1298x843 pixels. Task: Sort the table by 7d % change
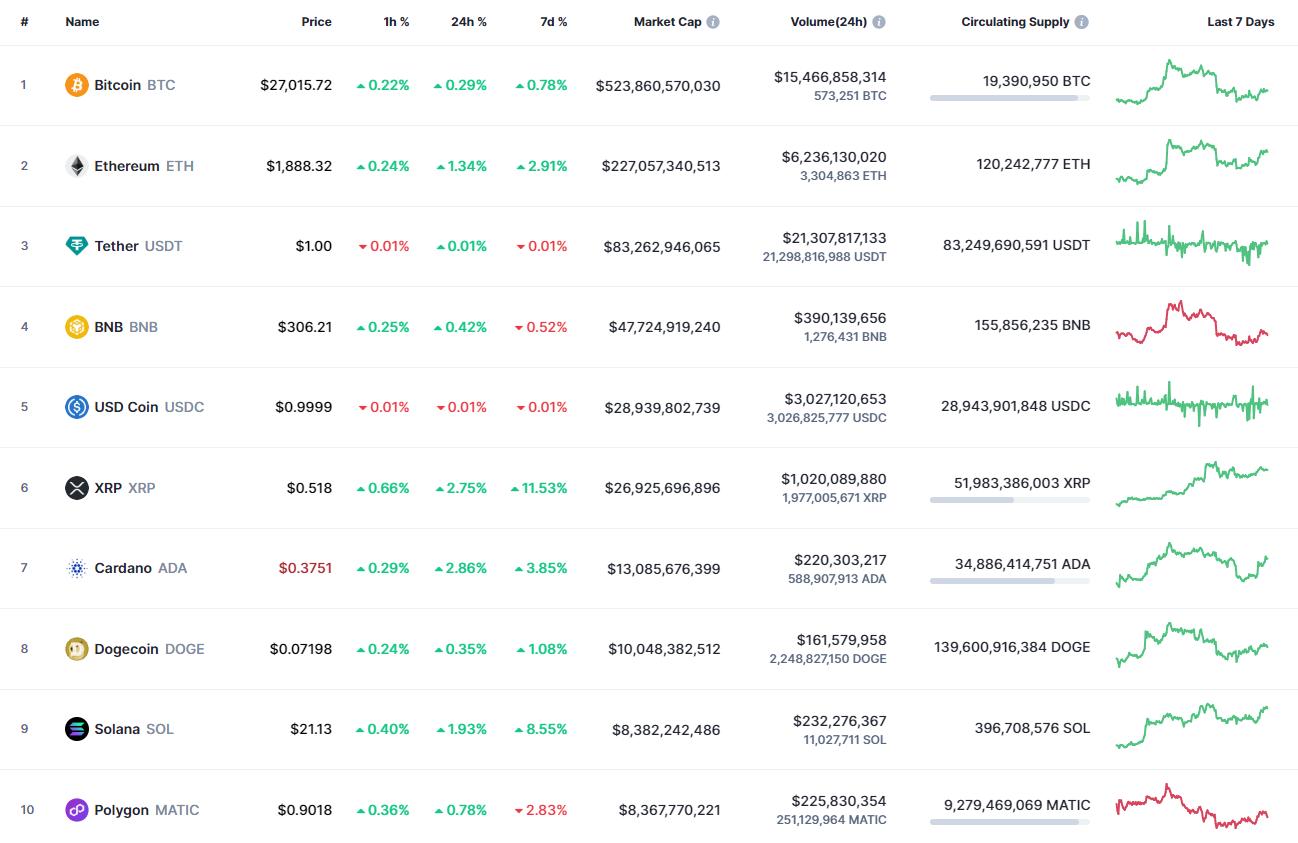point(553,21)
